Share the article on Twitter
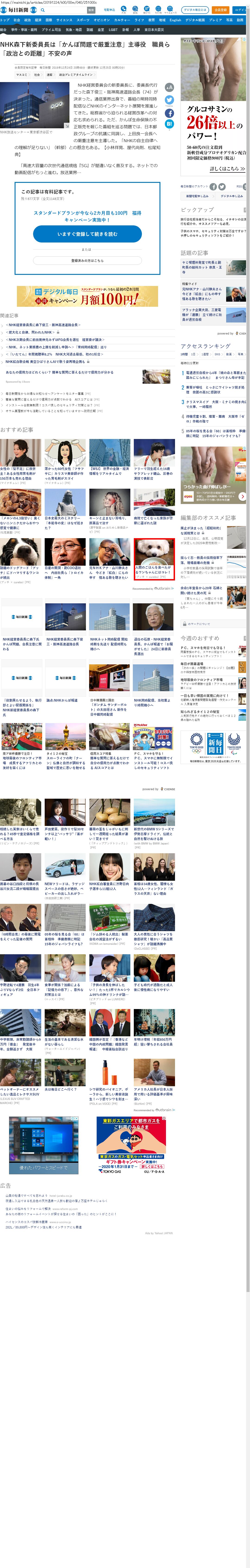Screen dimensions: 250x1568 pos(169,100)
